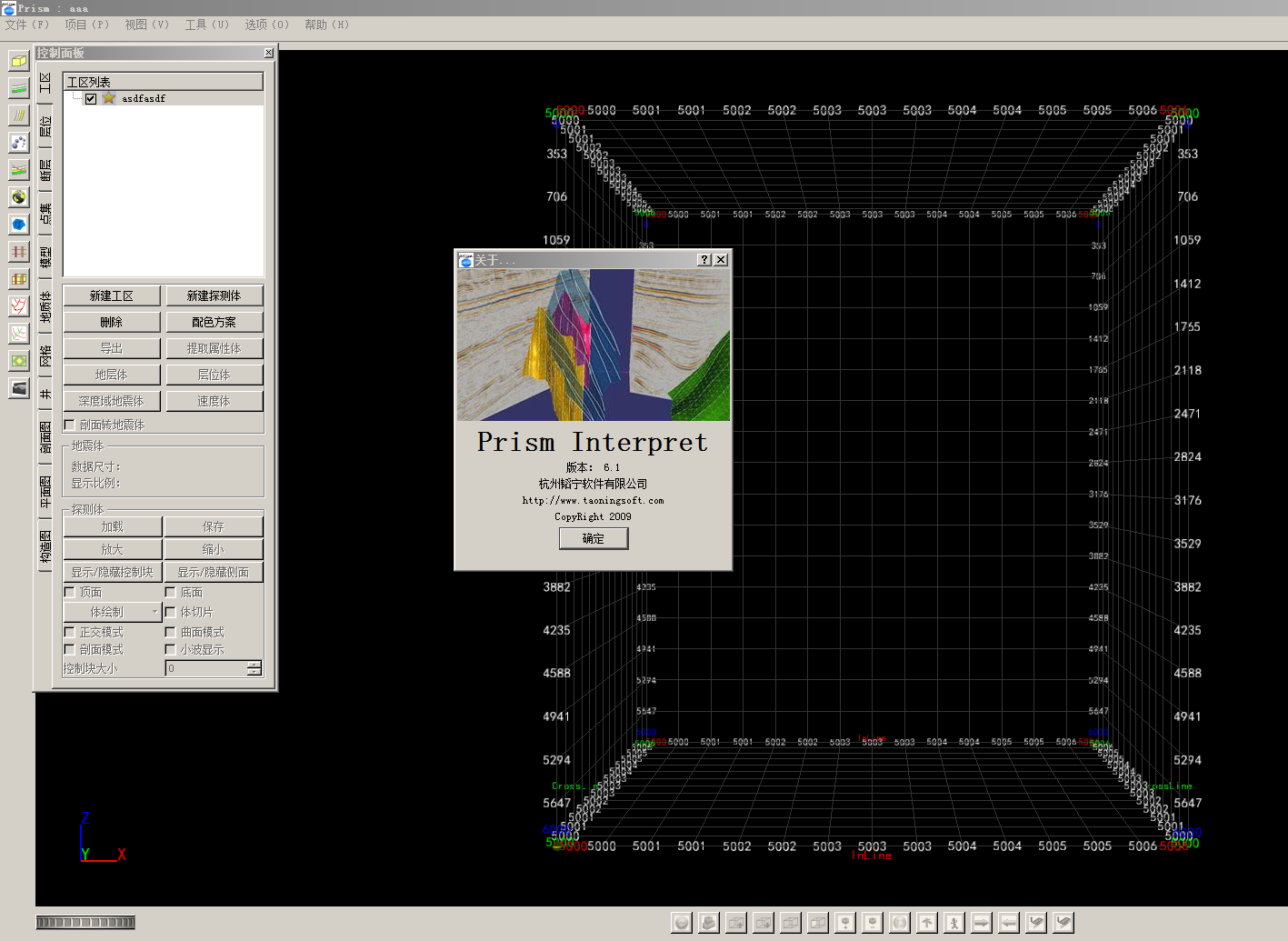Click the progress bar in status bar
The width and height of the screenshot is (1288, 941).
pyautogui.click(x=85, y=922)
